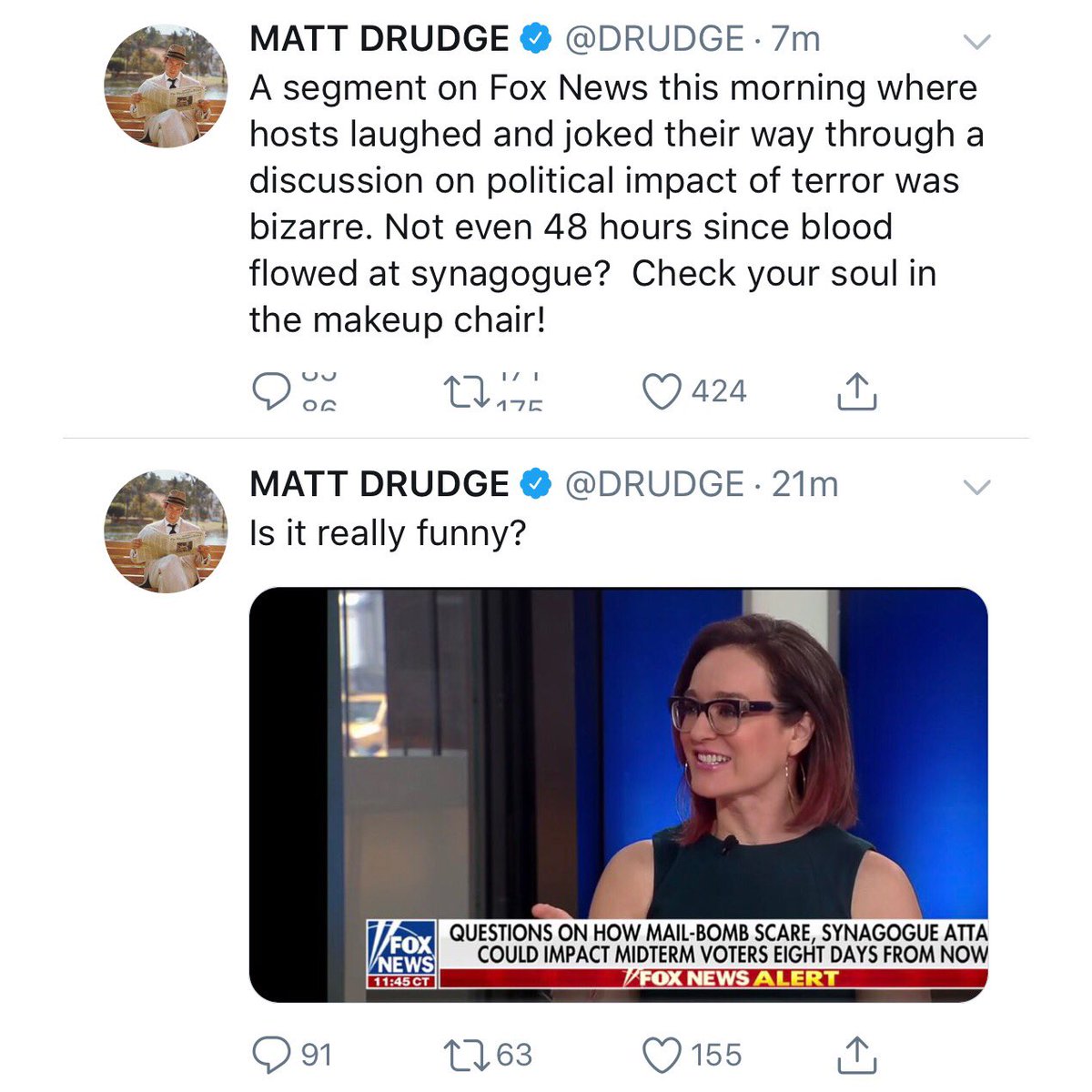The height and width of the screenshot is (1092, 1092).
Task: Click the verified badge on second tweet
Action: pos(536,483)
